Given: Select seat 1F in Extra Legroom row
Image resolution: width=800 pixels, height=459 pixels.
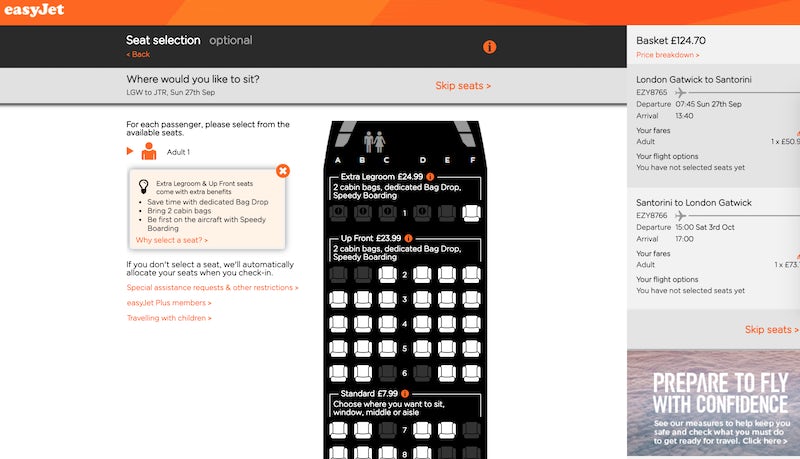Looking at the screenshot, I should tap(471, 213).
